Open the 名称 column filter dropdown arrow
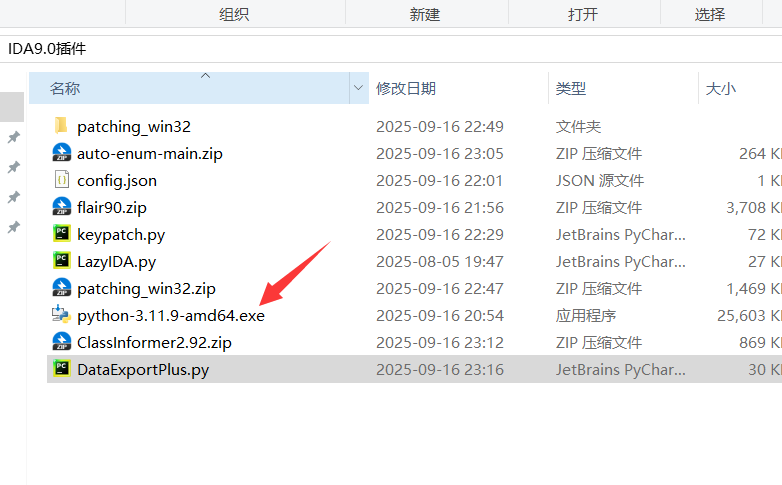This screenshot has width=782, height=485. [x=358, y=88]
